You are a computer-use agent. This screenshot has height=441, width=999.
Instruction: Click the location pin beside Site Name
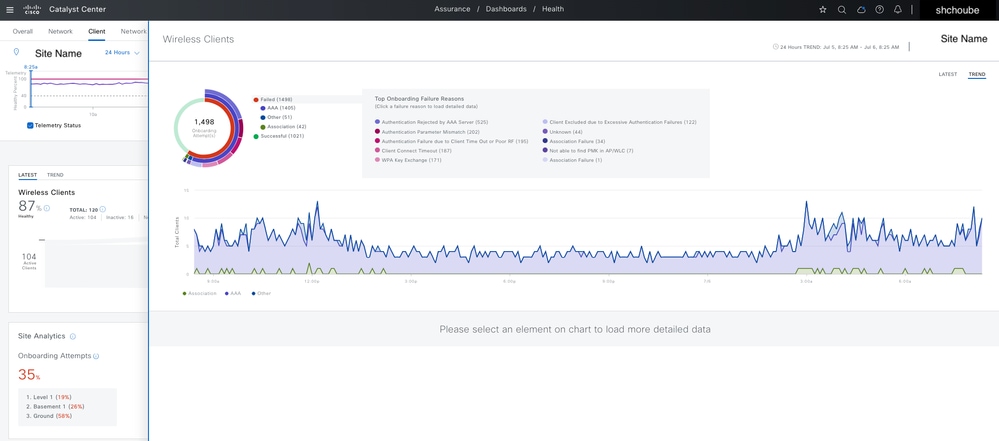[x=16, y=52]
